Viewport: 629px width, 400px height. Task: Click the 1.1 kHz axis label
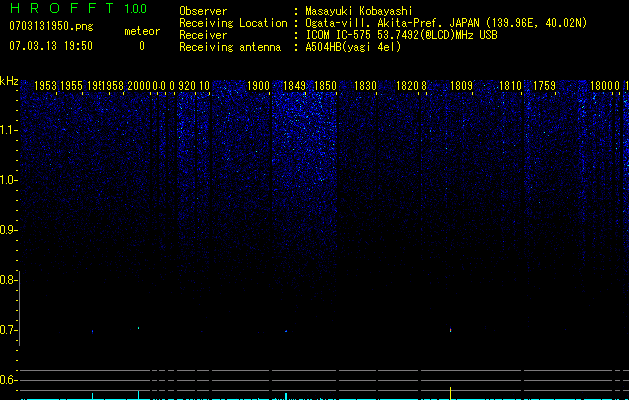(x=8, y=130)
